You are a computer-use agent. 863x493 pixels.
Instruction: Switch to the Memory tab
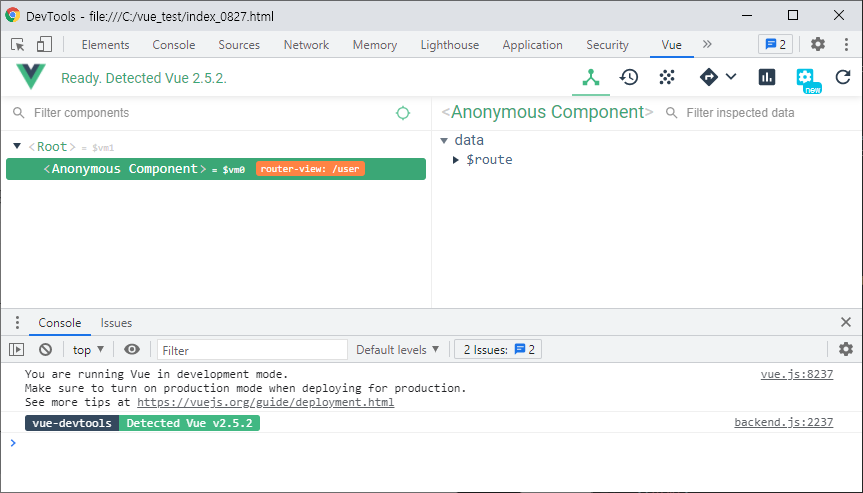click(x=375, y=45)
